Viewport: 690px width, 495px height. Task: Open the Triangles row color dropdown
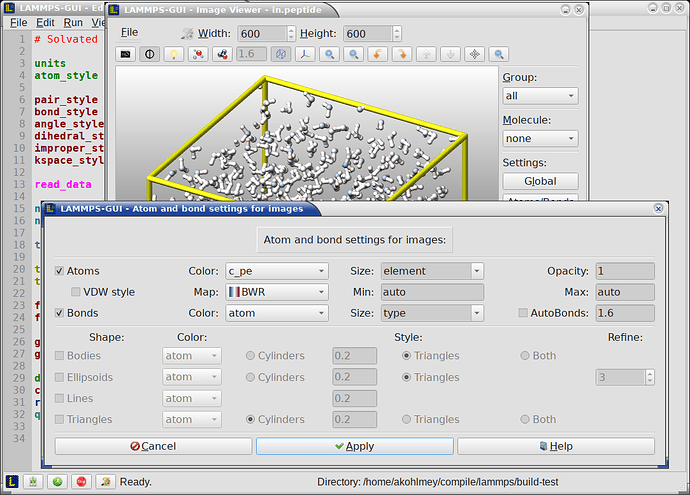[191, 419]
